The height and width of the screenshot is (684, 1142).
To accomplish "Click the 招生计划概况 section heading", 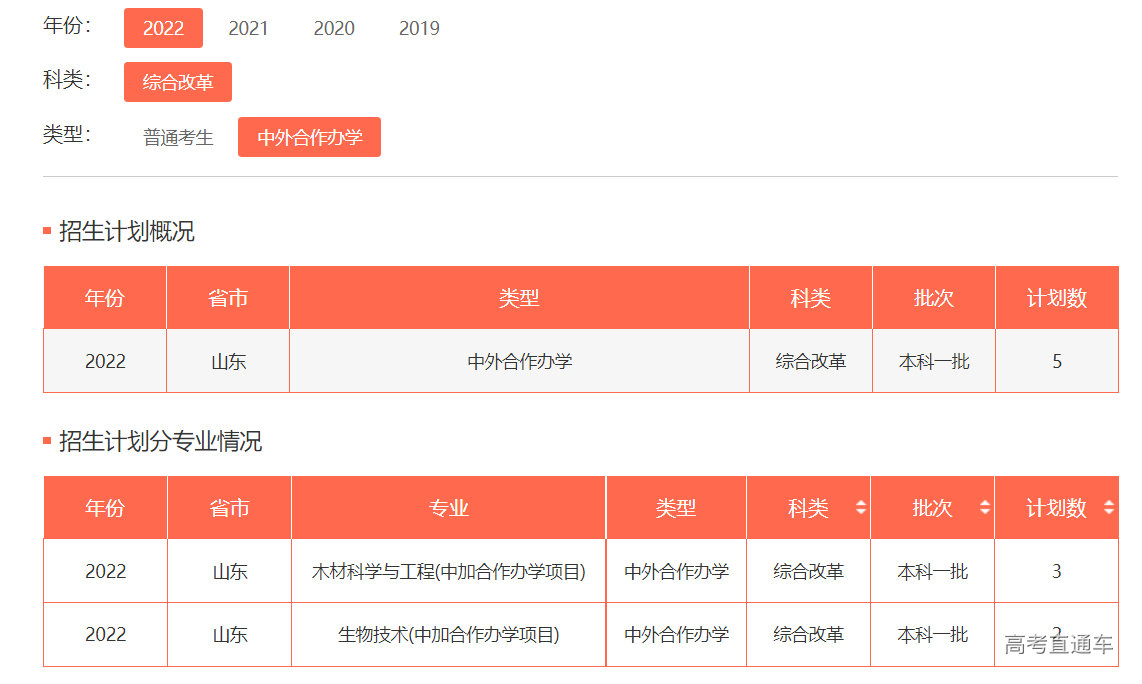I will [126, 232].
